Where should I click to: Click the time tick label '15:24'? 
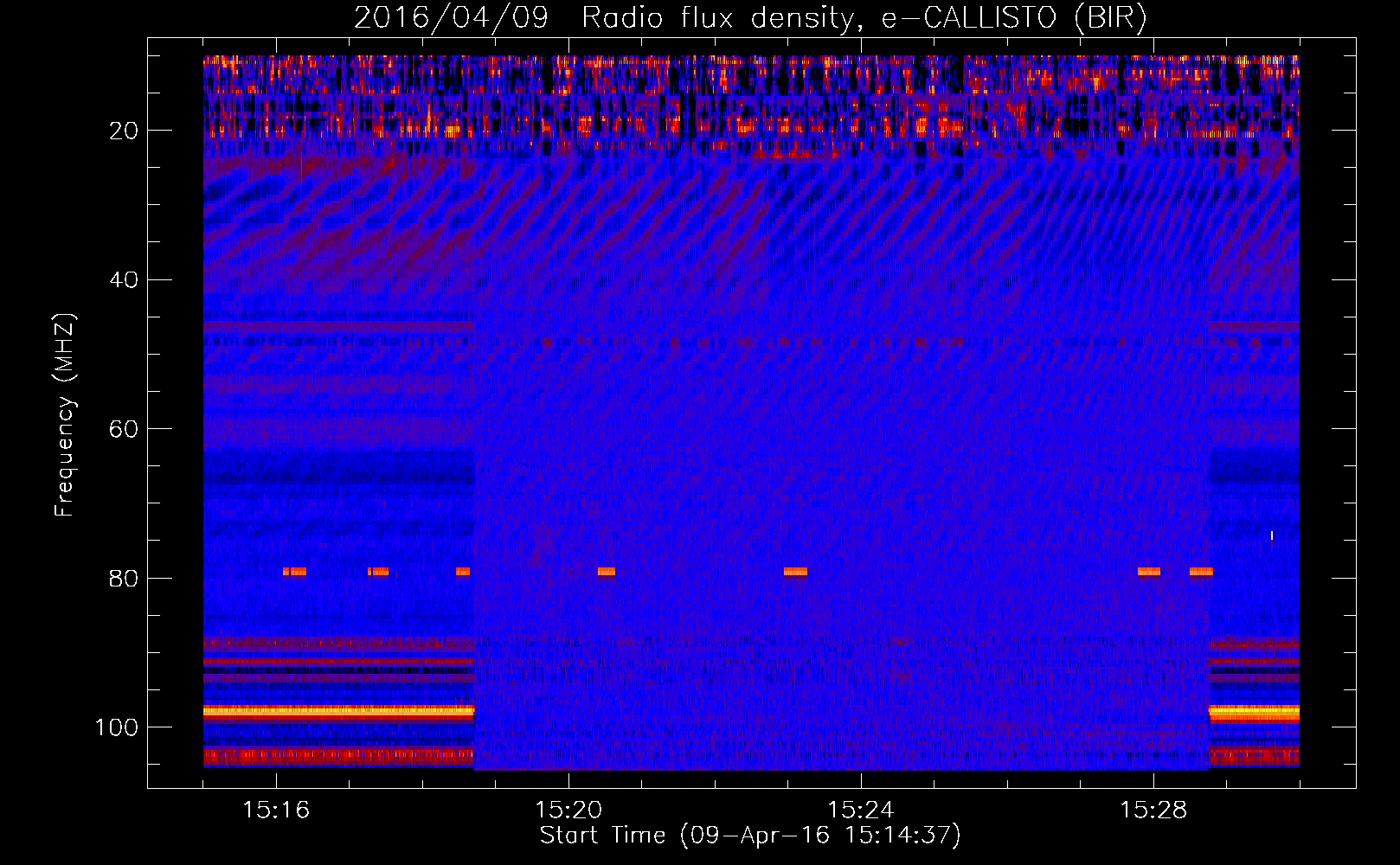(861, 810)
